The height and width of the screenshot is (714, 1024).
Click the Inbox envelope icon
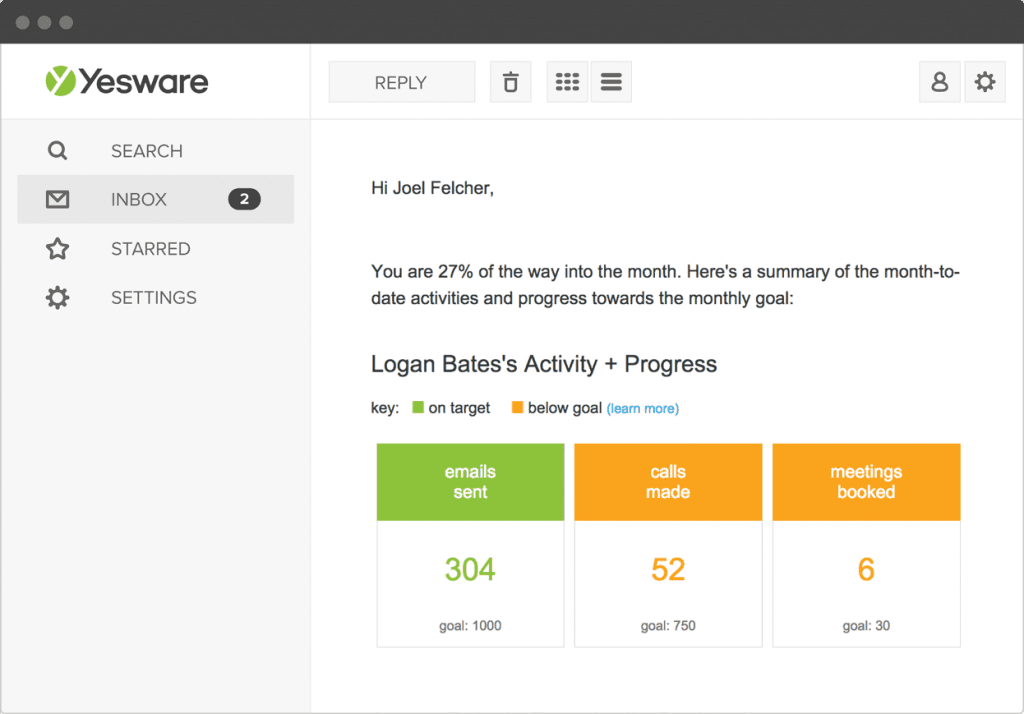point(58,200)
